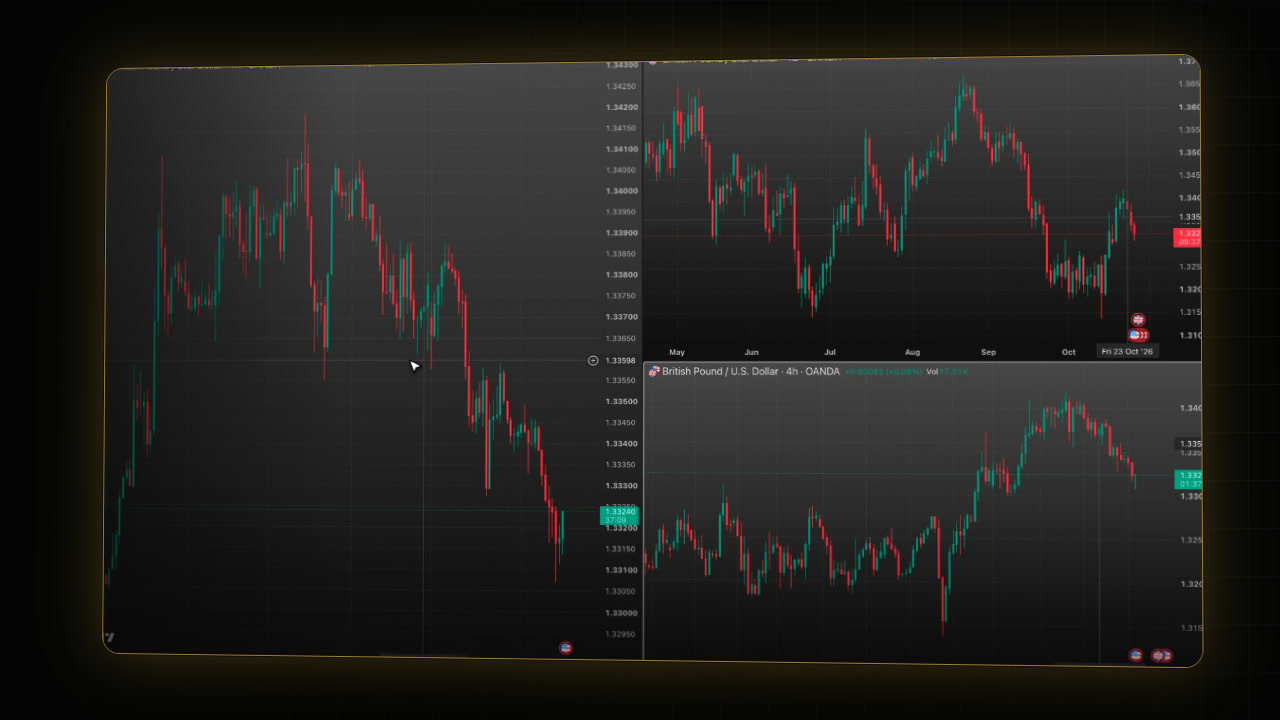1280x720 pixels.
Task: Click the dark 1.335 crosshair price label on the 4h chart
Action: pyautogui.click(x=1188, y=443)
